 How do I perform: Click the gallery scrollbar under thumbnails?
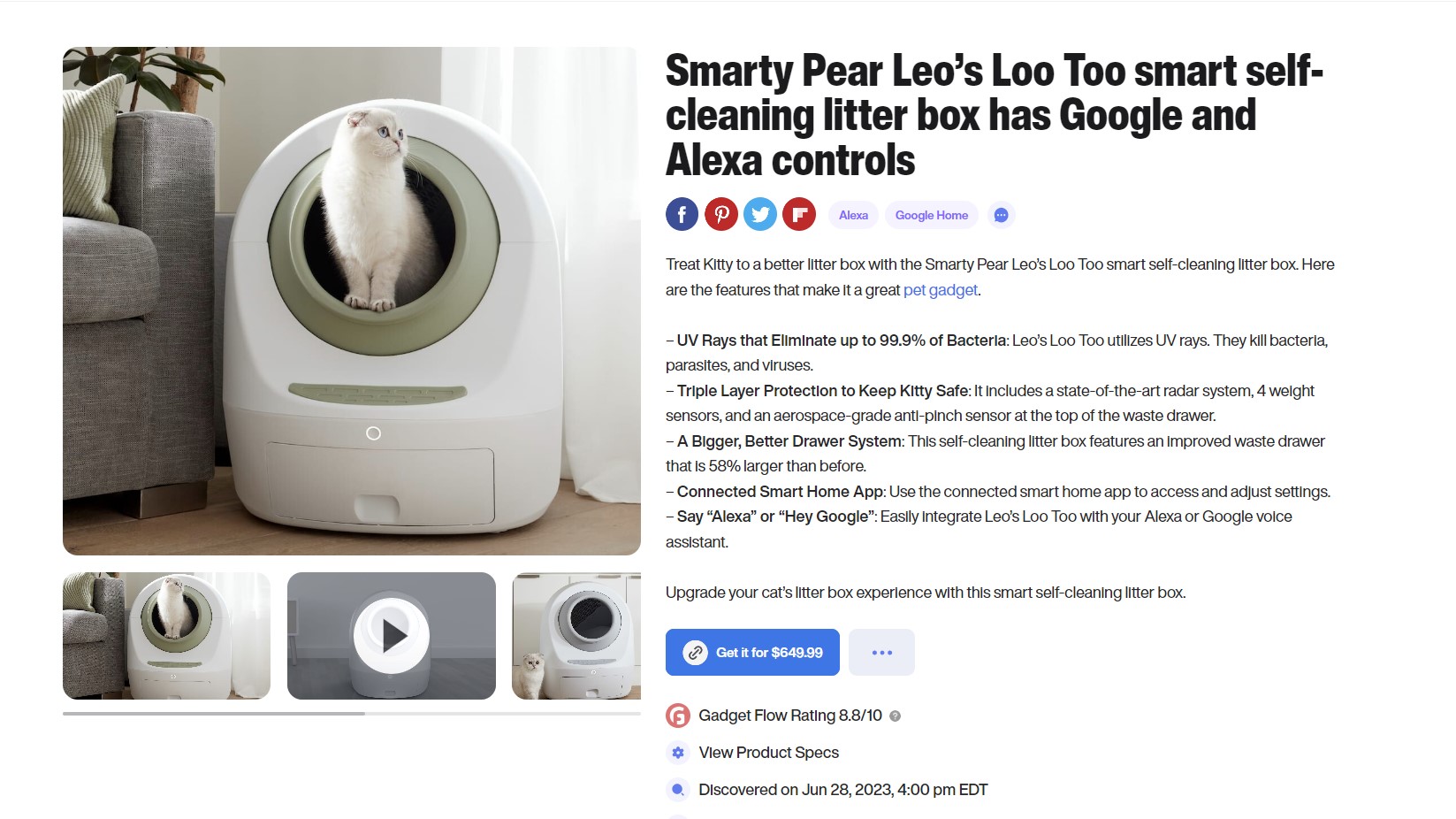coord(352,713)
